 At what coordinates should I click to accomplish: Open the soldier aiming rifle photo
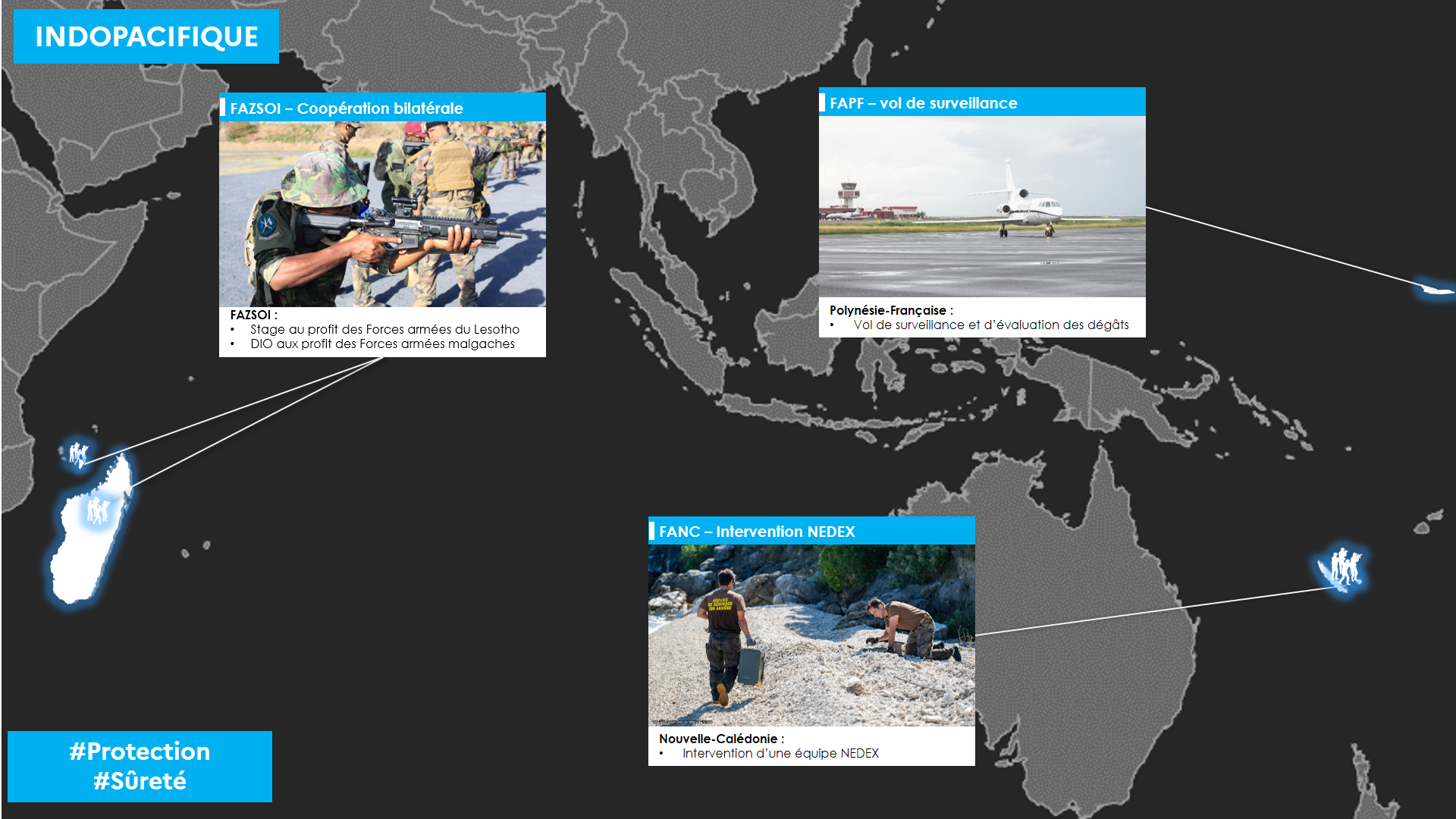(x=382, y=214)
